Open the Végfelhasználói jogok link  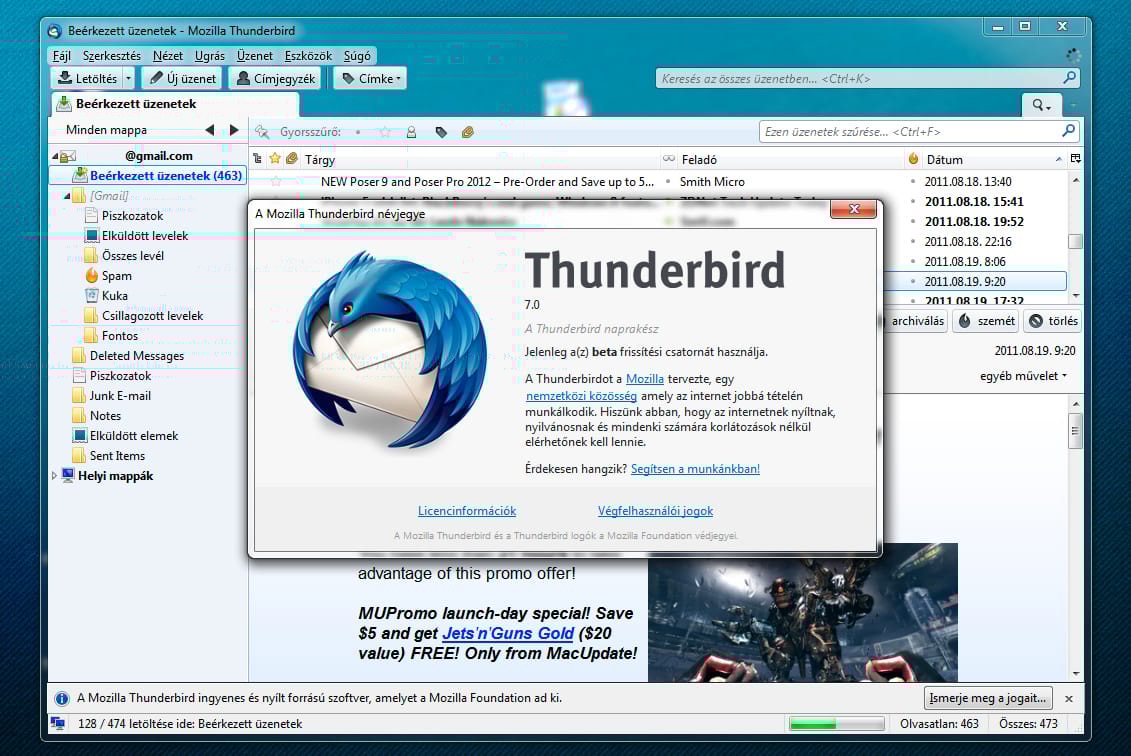655,511
